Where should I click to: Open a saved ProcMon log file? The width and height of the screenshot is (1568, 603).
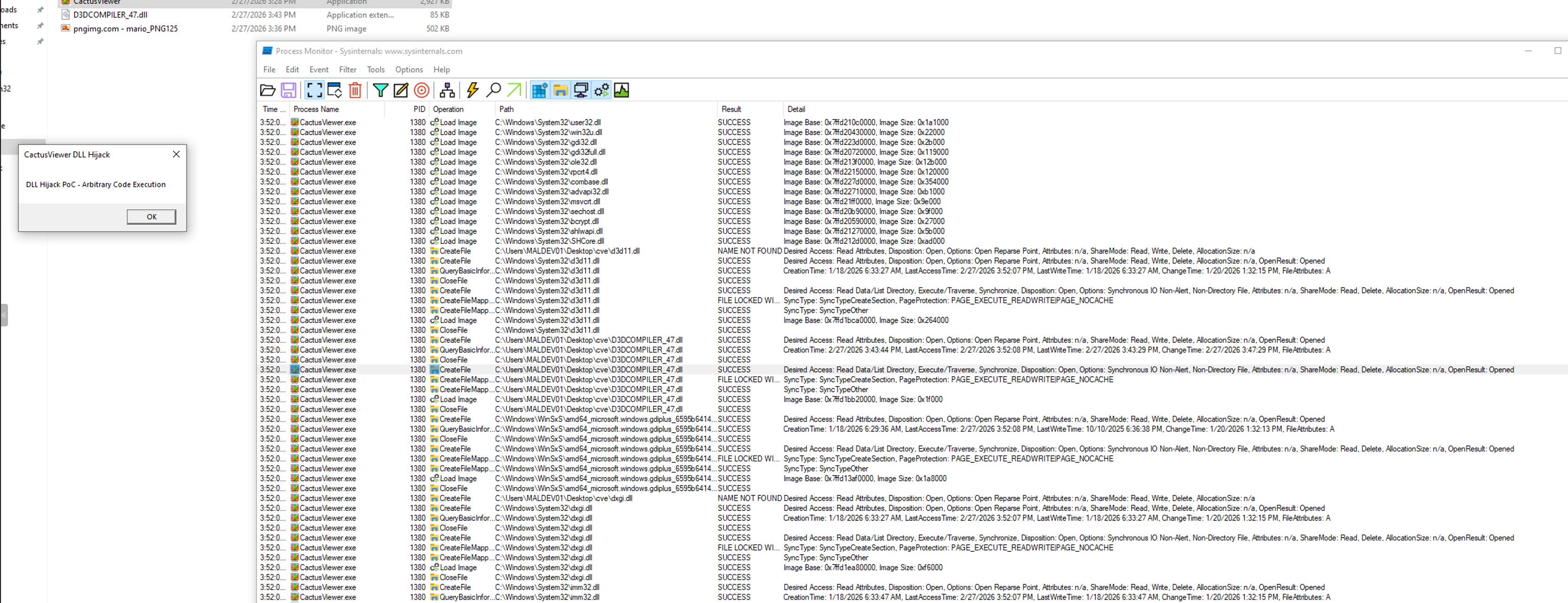269,90
